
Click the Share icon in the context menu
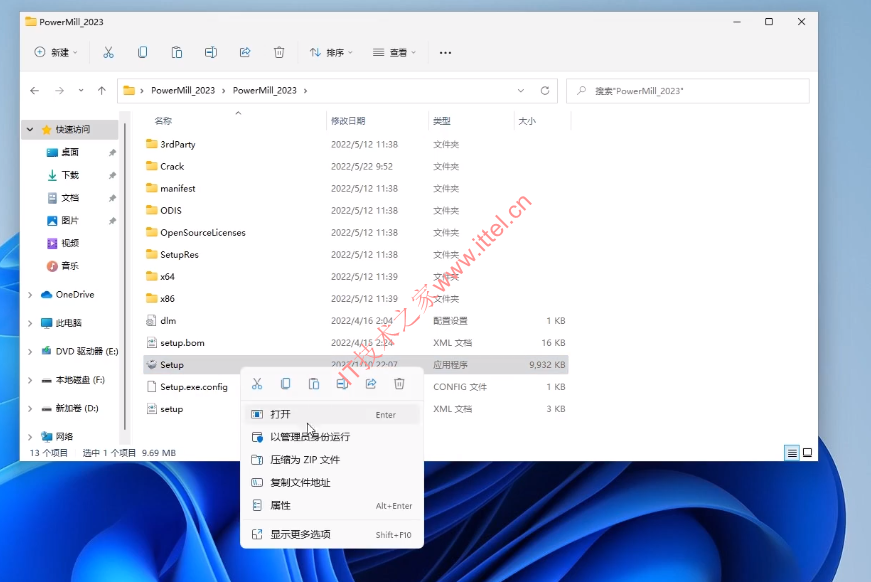tap(371, 384)
